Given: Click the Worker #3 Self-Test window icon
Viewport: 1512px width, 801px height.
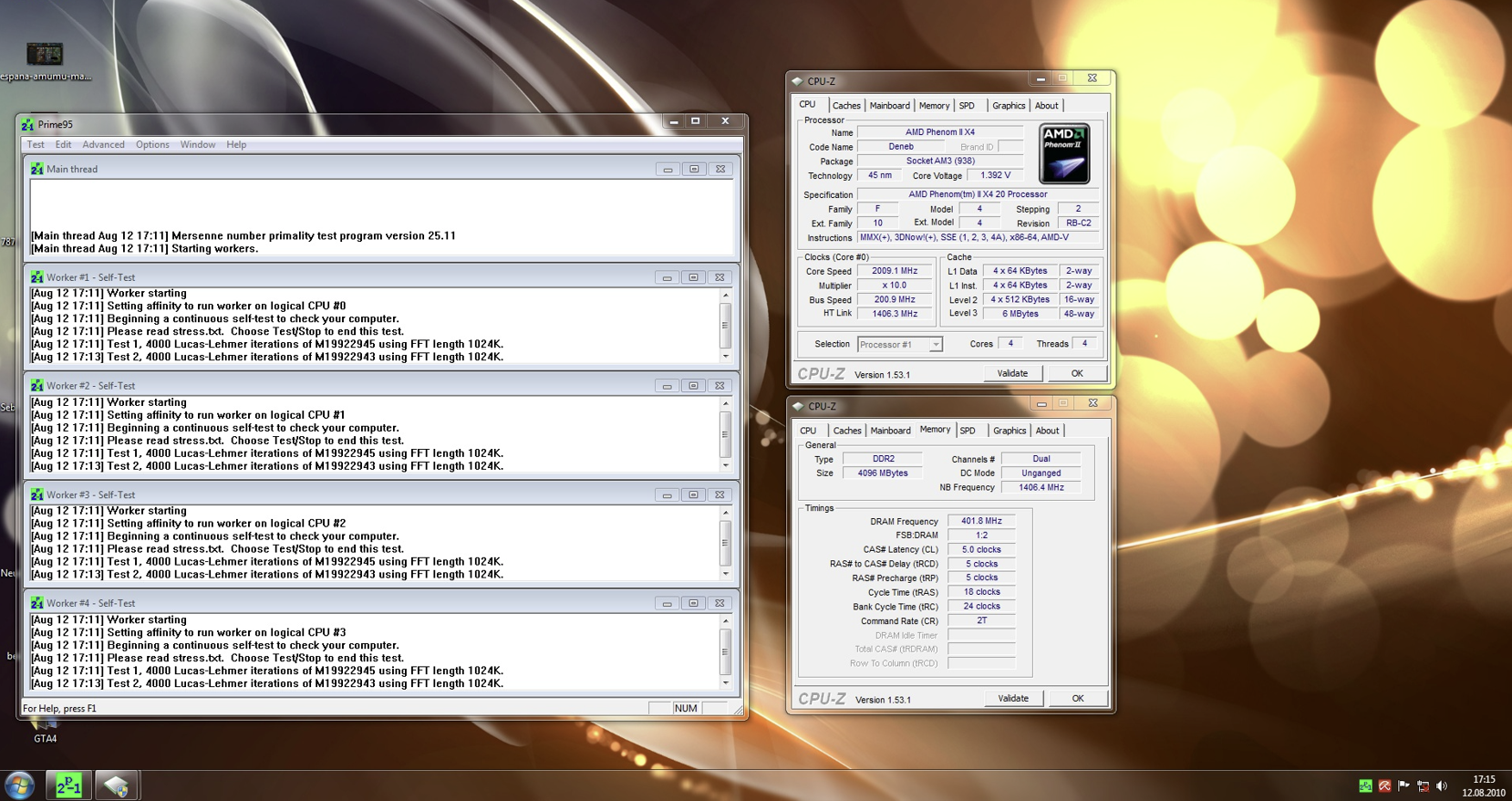Looking at the screenshot, I should pos(37,494).
